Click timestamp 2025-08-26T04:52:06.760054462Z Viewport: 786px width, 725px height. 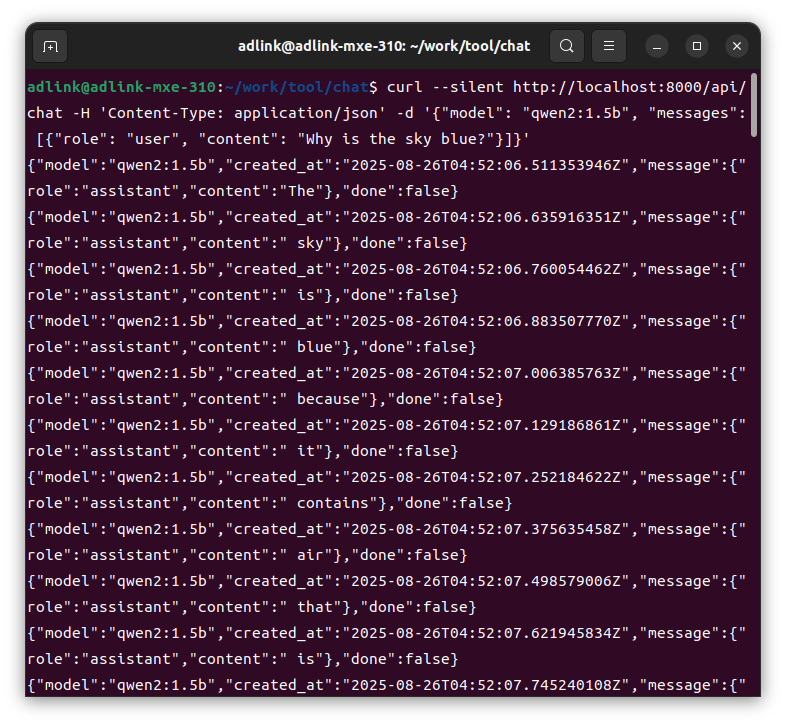[485, 270]
